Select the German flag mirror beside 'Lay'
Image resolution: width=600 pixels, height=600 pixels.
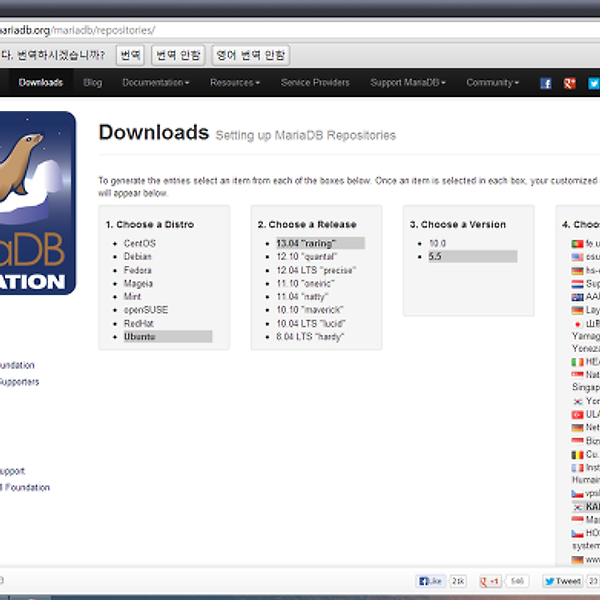coord(577,310)
